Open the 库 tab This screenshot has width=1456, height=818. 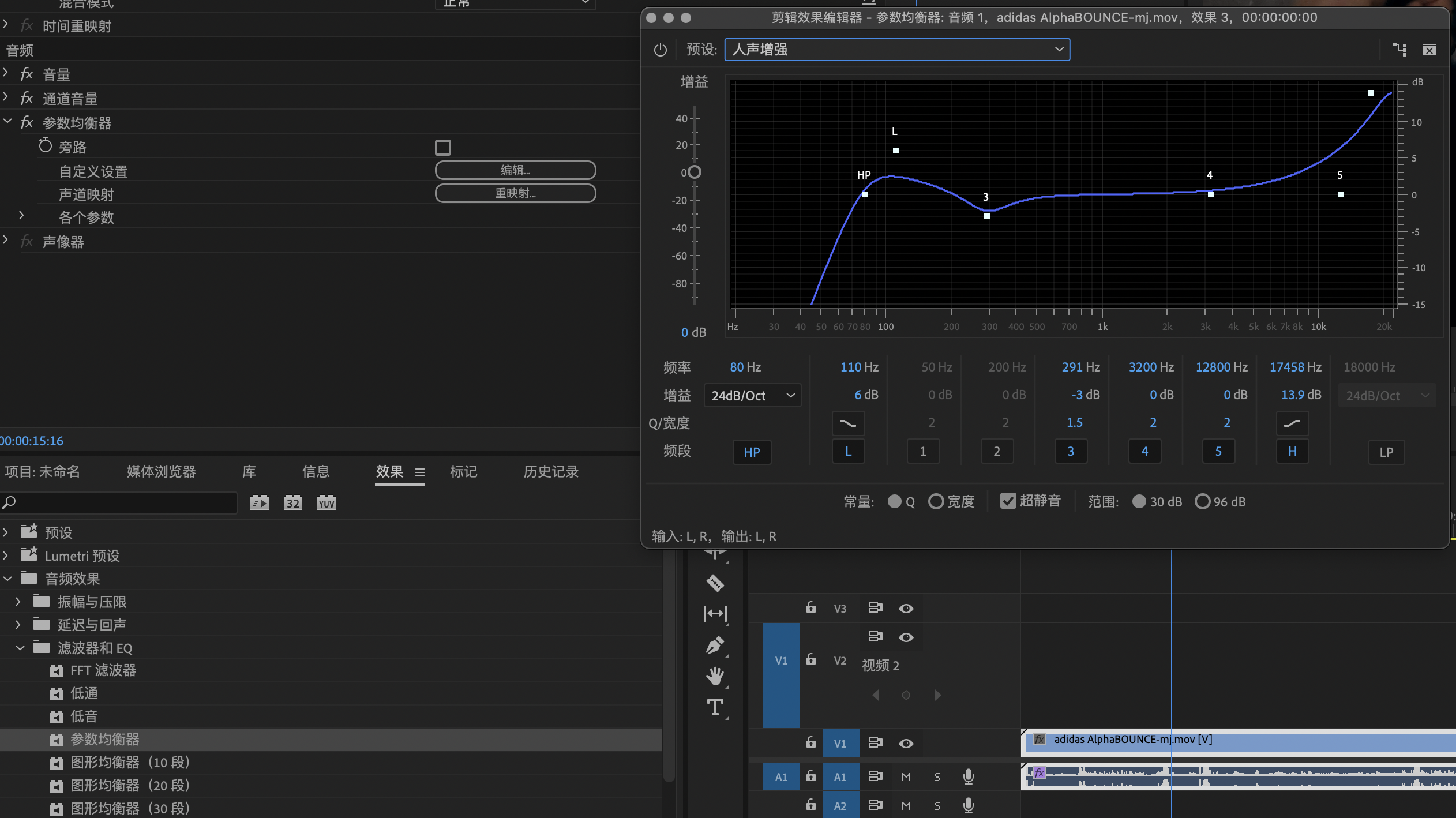[x=249, y=472]
